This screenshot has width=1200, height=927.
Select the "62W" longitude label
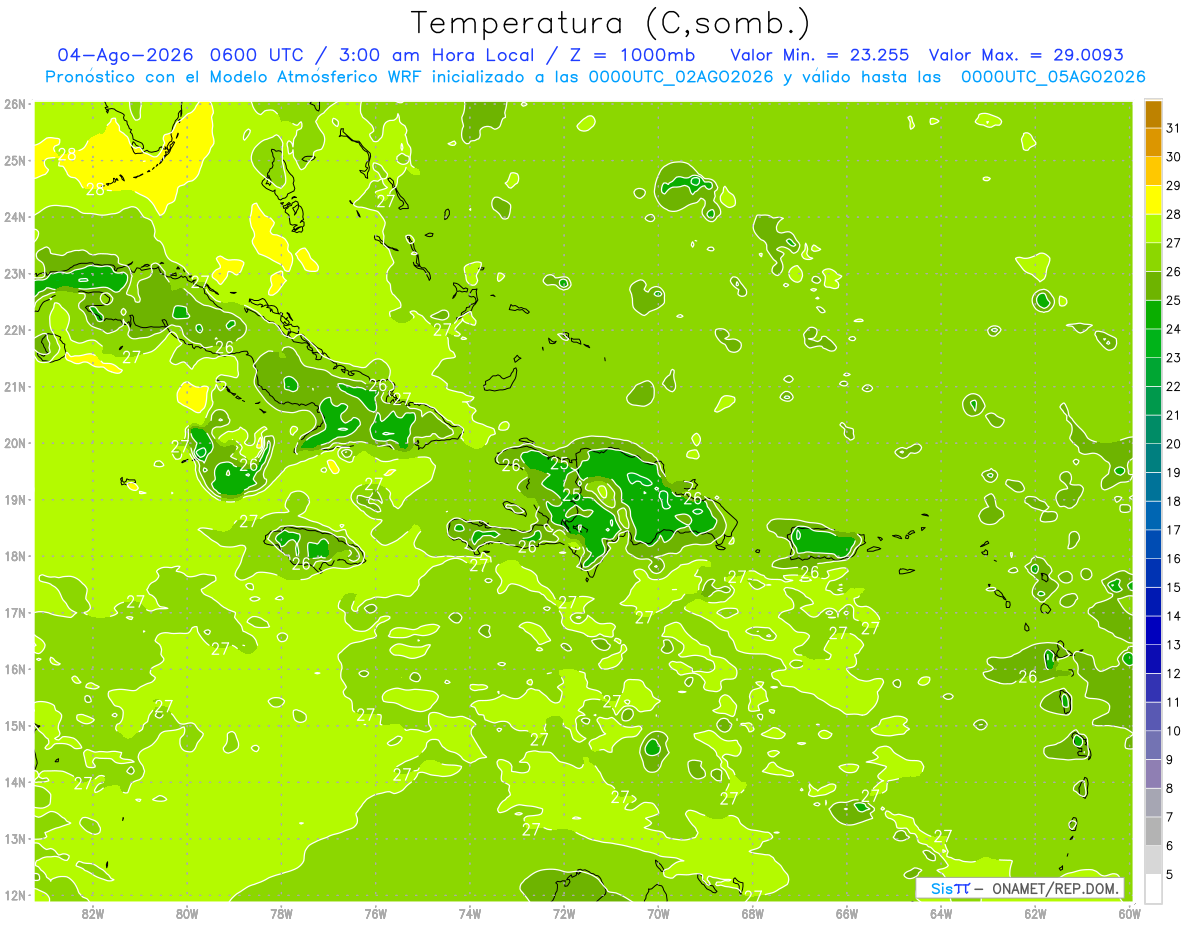(1035, 913)
